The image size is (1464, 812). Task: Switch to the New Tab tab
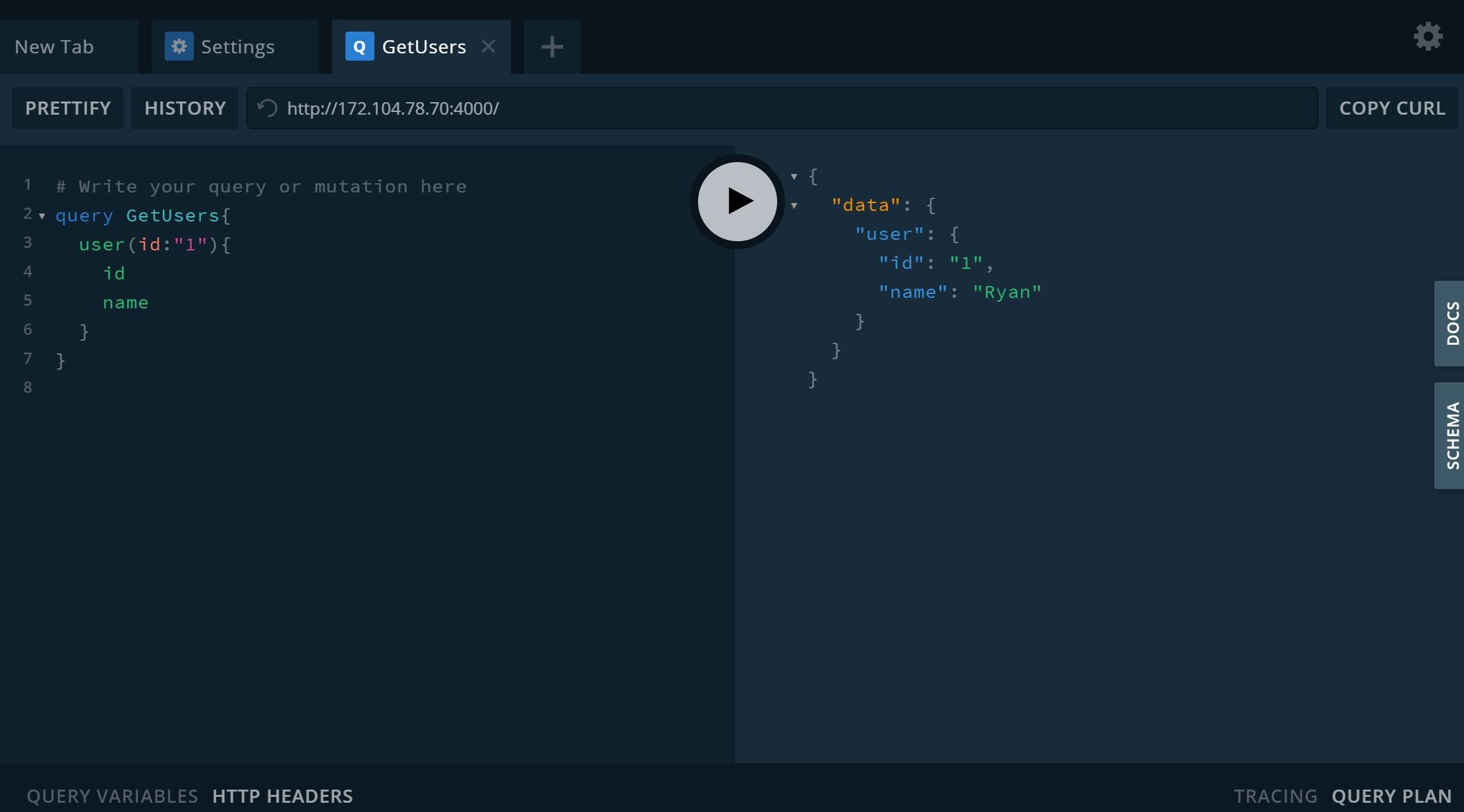coord(69,47)
